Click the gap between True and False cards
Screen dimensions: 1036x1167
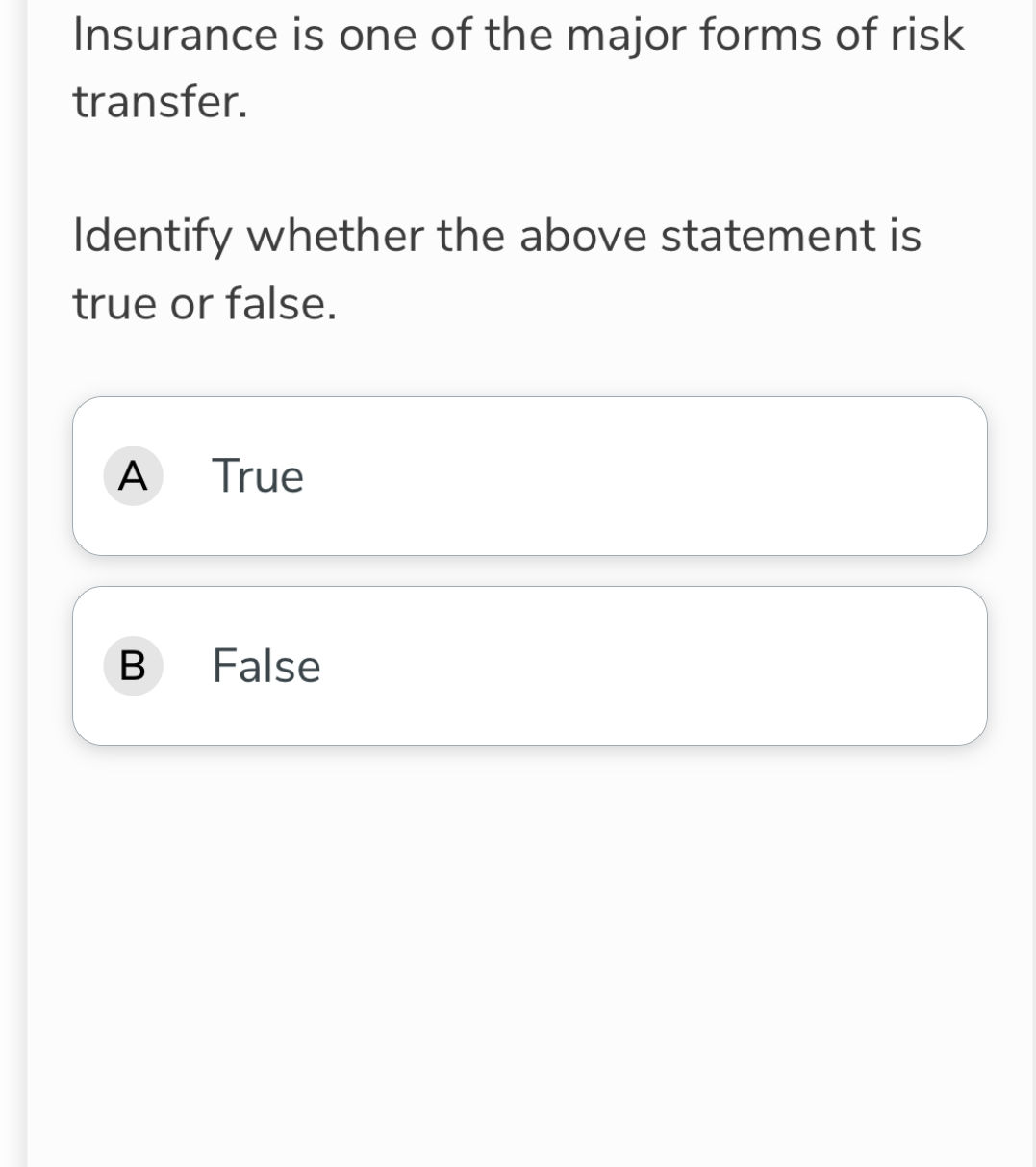(x=529, y=571)
